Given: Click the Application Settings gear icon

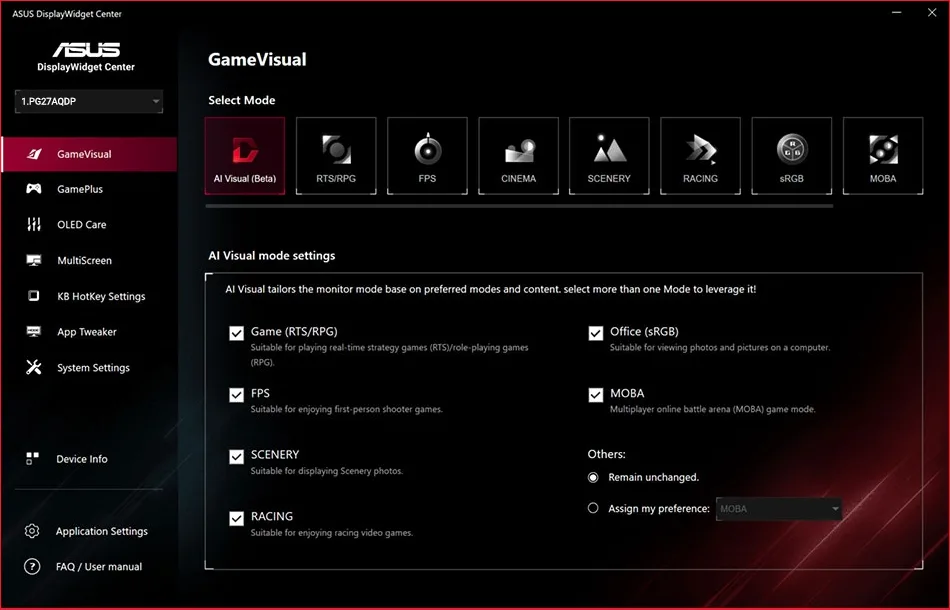Looking at the screenshot, I should coord(32,531).
